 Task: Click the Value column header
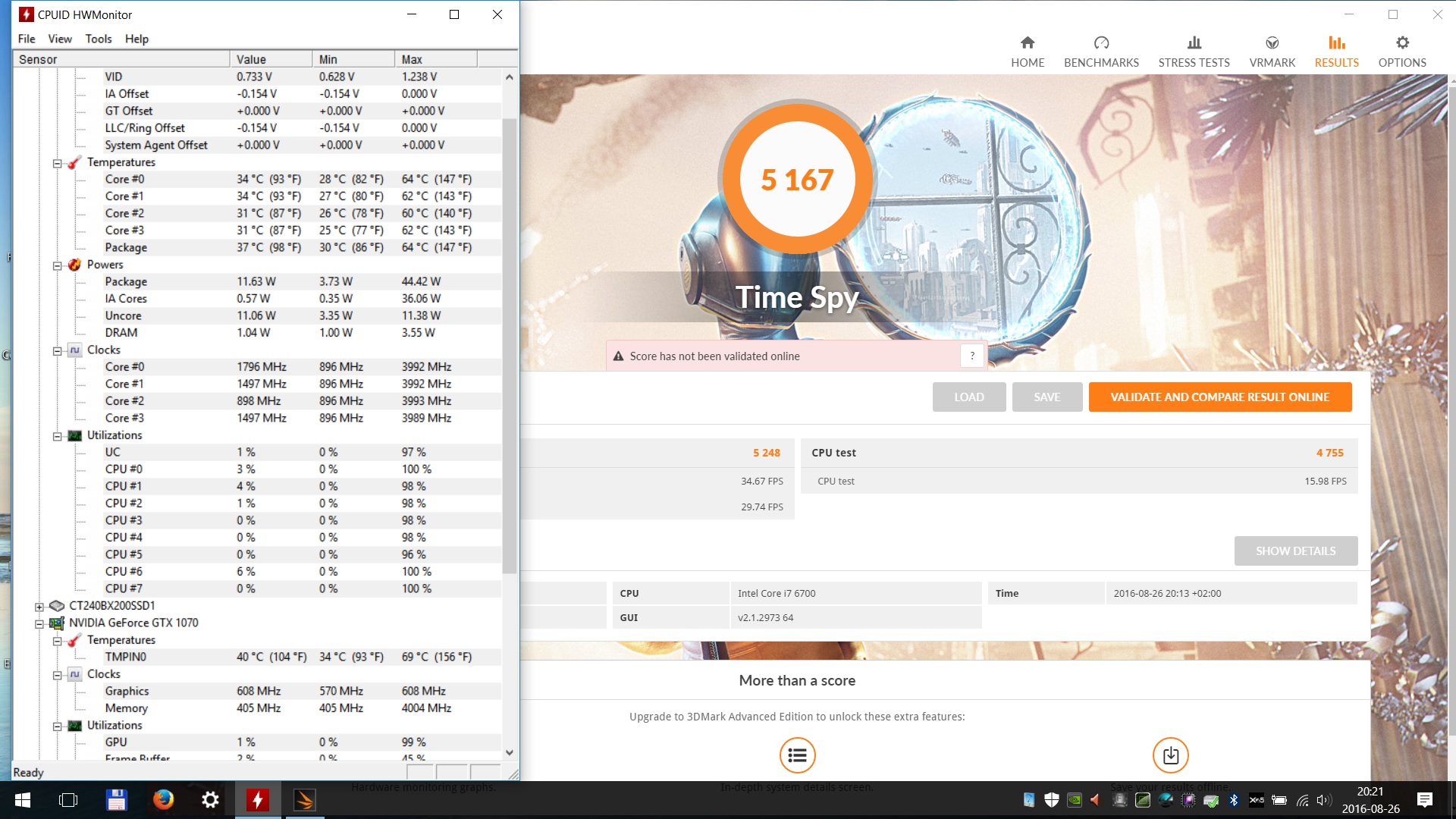(271, 59)
